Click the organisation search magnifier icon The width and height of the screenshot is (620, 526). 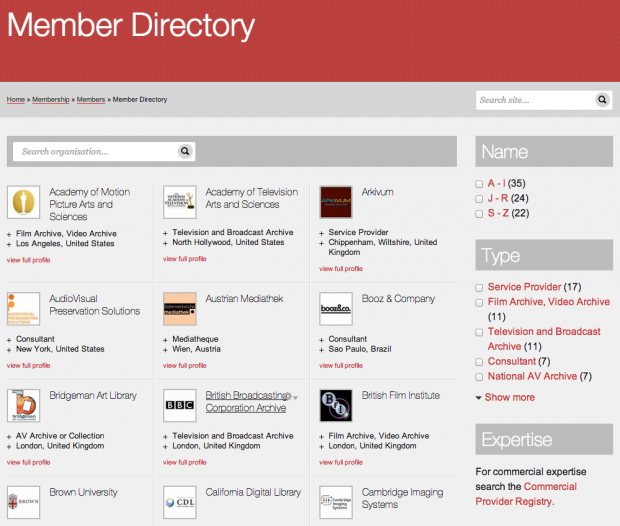[185, 151]
